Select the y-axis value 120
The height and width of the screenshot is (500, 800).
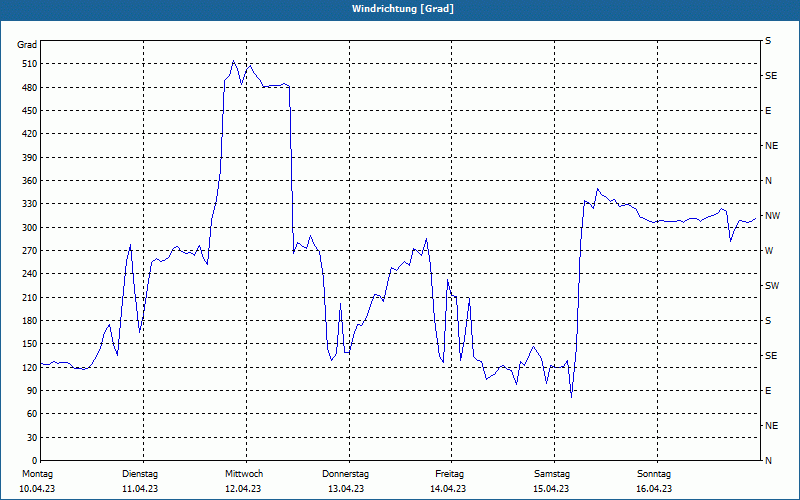[x=30, y=367]
